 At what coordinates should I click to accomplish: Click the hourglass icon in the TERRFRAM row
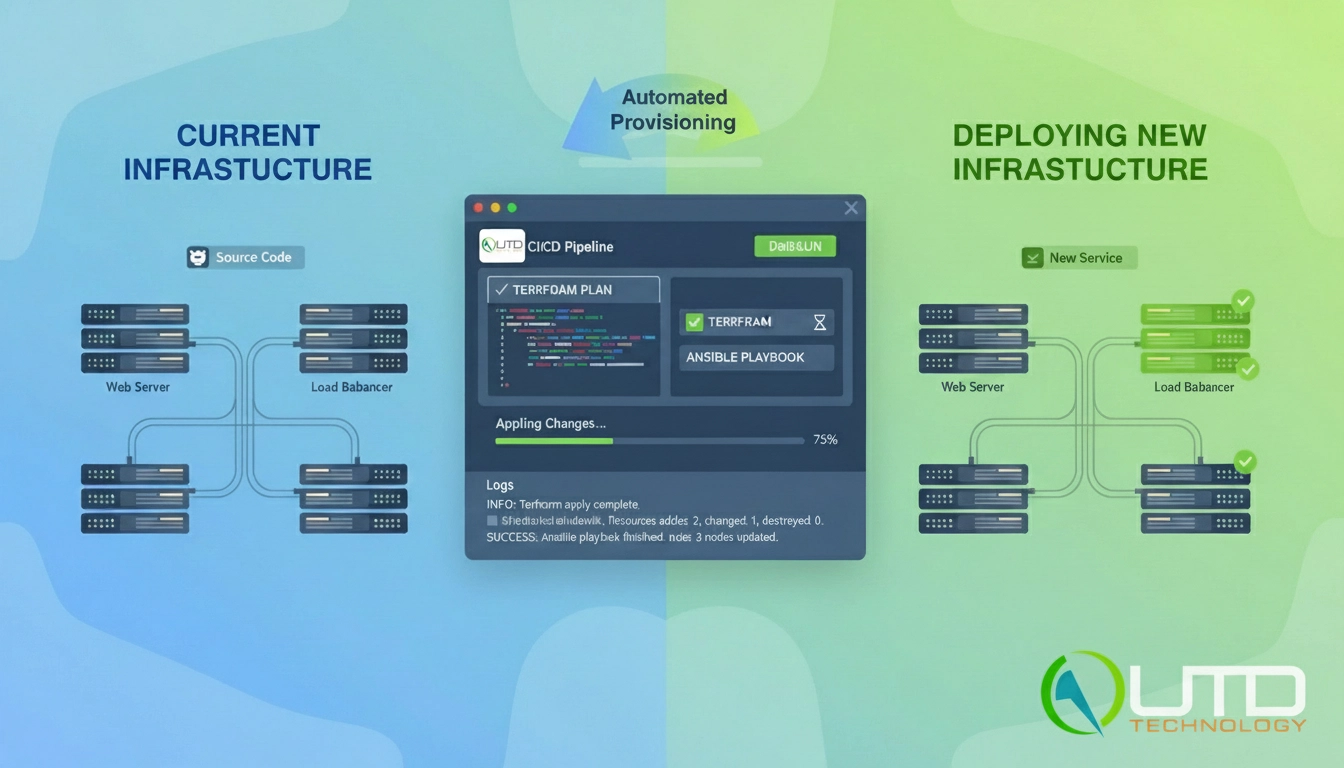(x=819, y=322)
